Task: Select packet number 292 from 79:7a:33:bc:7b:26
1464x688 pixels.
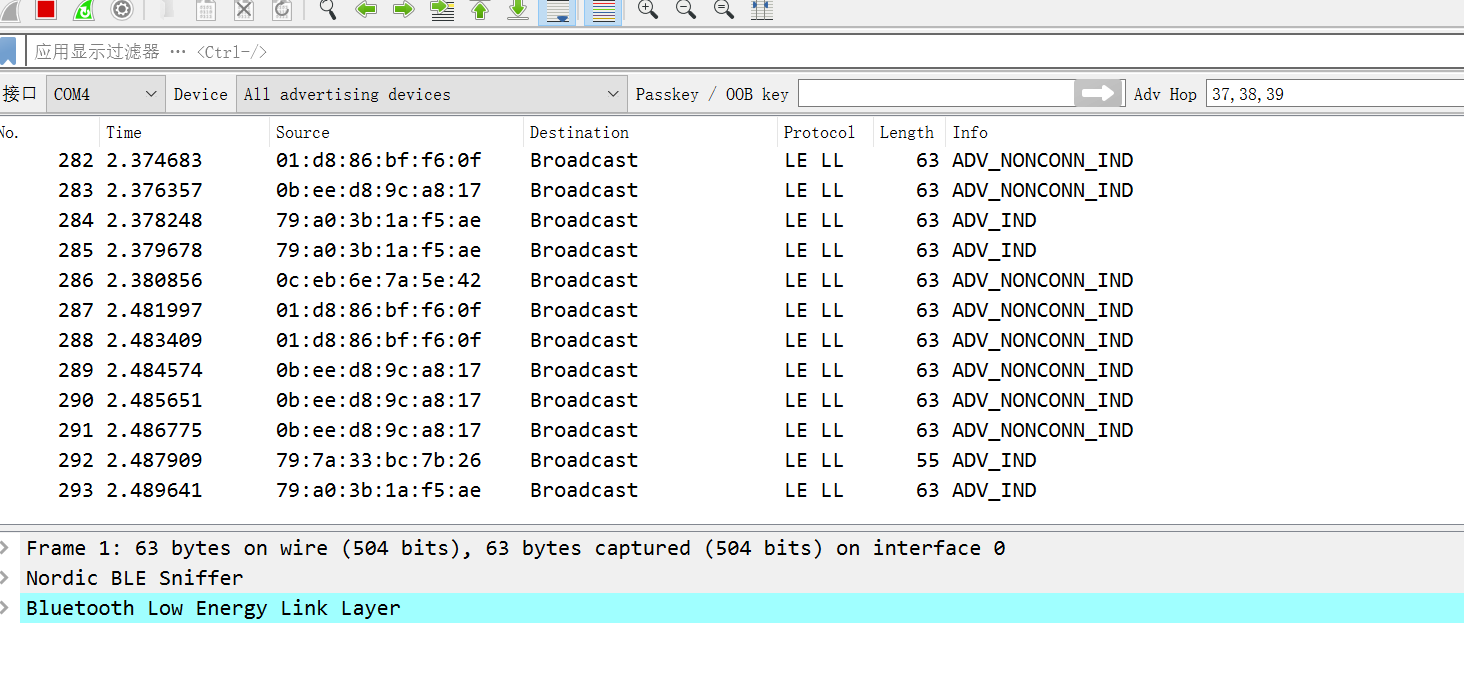Action: coord(400,460)
